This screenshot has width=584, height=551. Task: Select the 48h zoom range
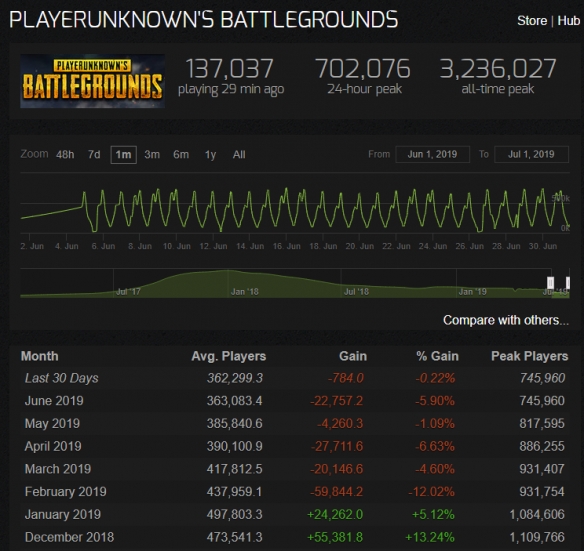point(65,155)
